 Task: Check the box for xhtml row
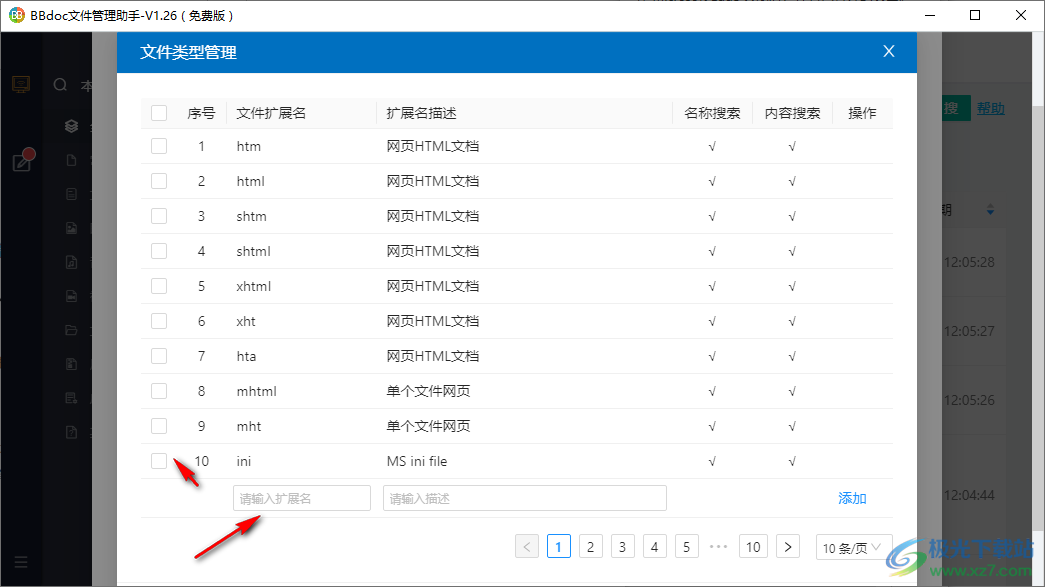[159, 286]
